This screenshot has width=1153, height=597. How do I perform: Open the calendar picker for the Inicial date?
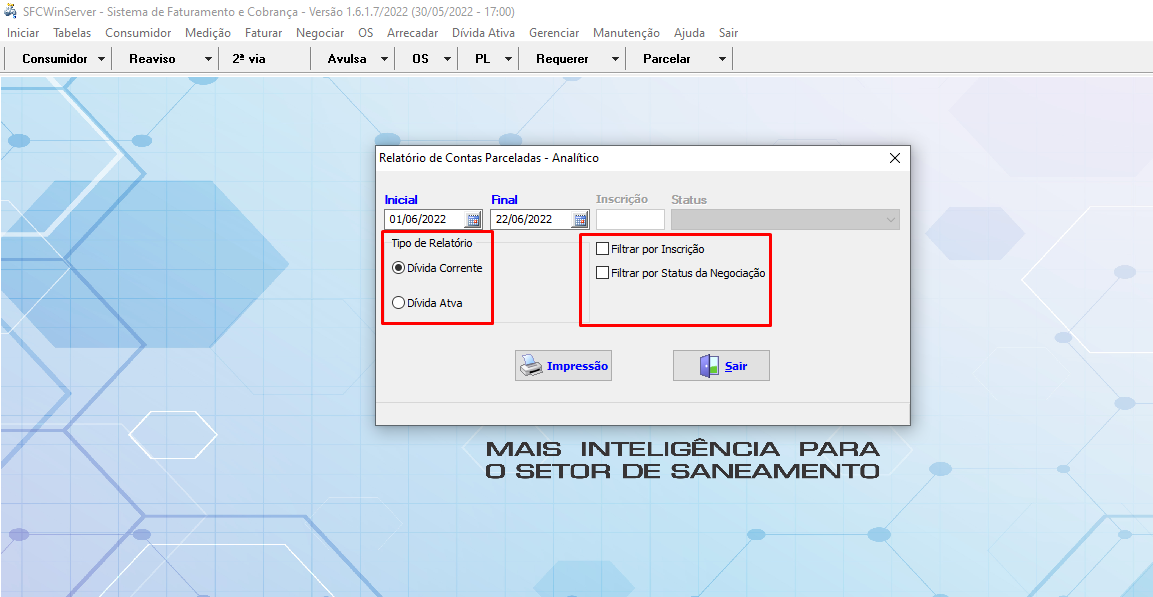point(471,219)
